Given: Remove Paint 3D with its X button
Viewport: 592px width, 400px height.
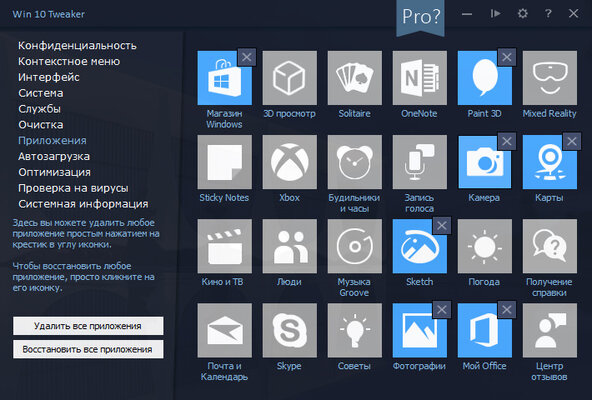Looking at the screenshot, I should (507, 57).
